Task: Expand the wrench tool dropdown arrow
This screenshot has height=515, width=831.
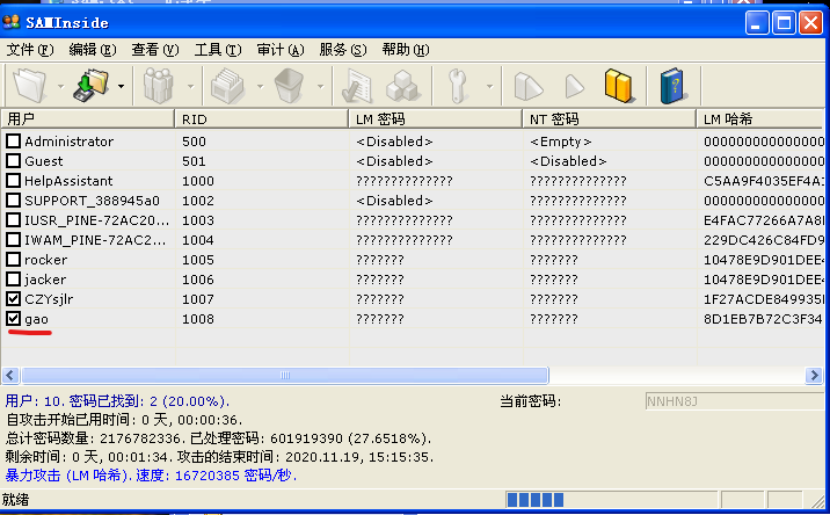Action: click(x=490, y=86)
